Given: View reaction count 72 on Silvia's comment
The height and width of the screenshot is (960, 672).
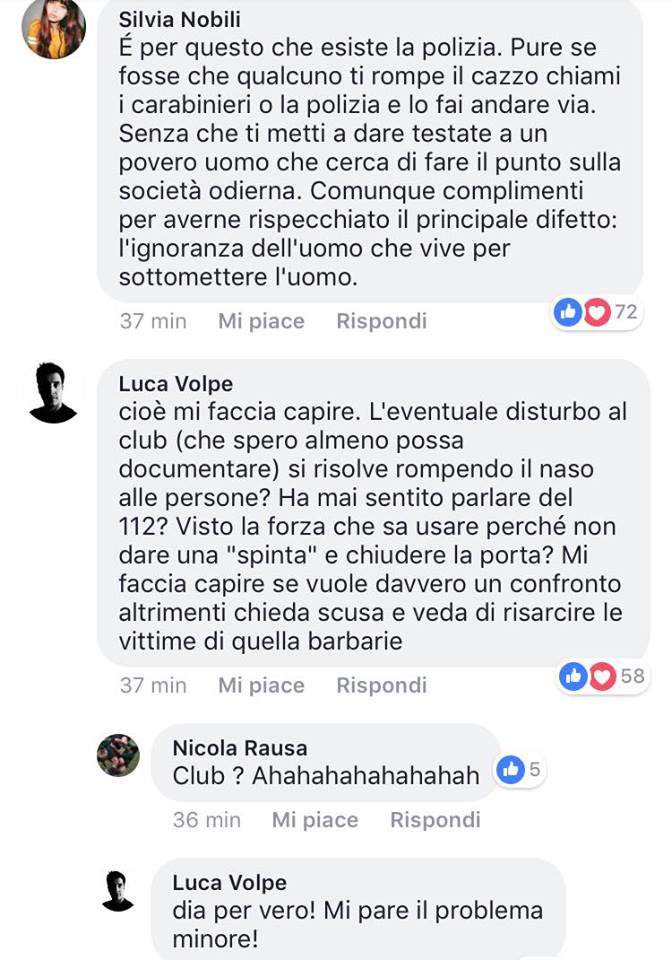Looking at the screenshot, I should click(625, 312).
